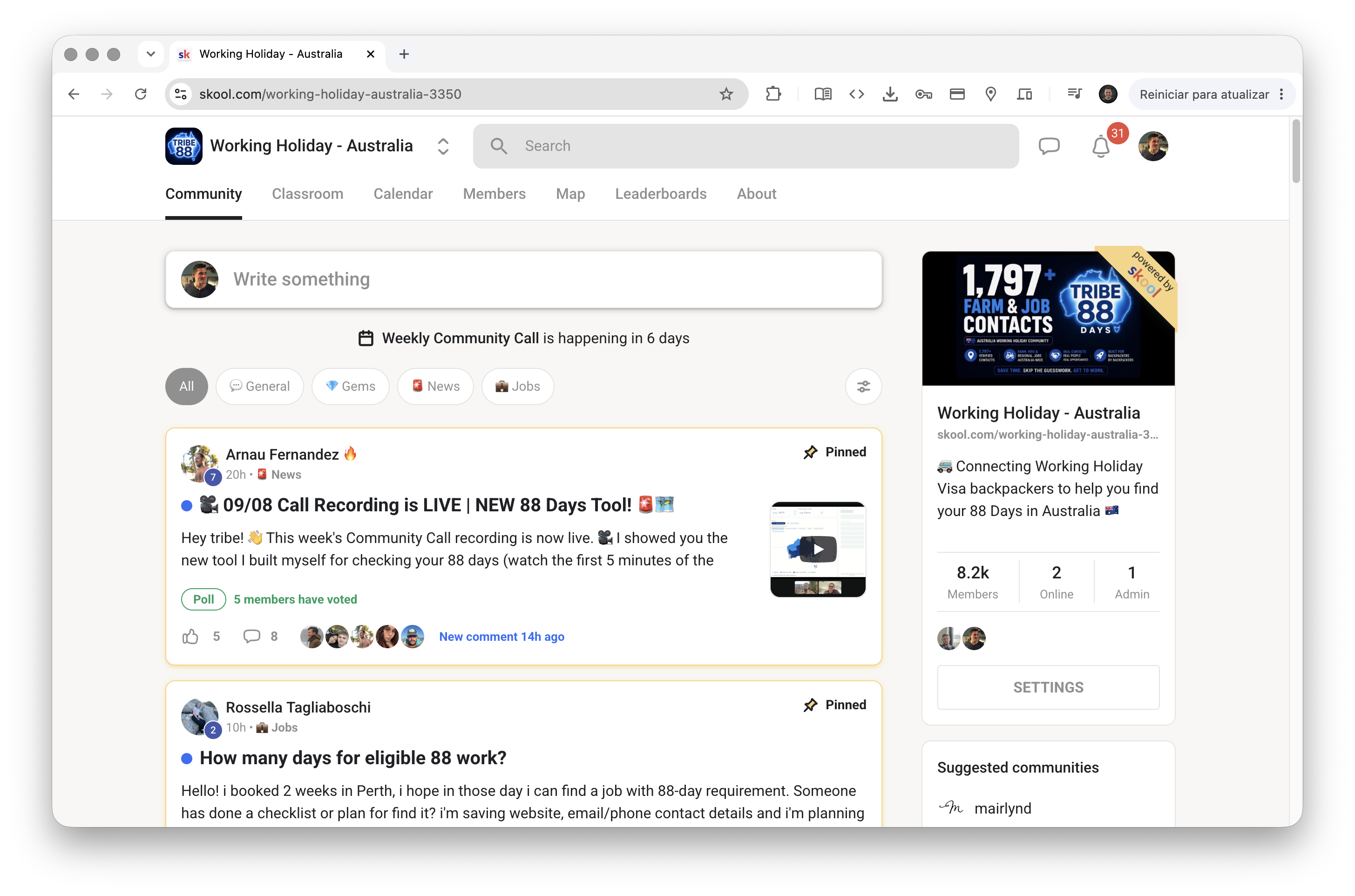Play the Call Recording video thumbnail
The height and width of the screenshot is (896, 1355).
point(818,550)
